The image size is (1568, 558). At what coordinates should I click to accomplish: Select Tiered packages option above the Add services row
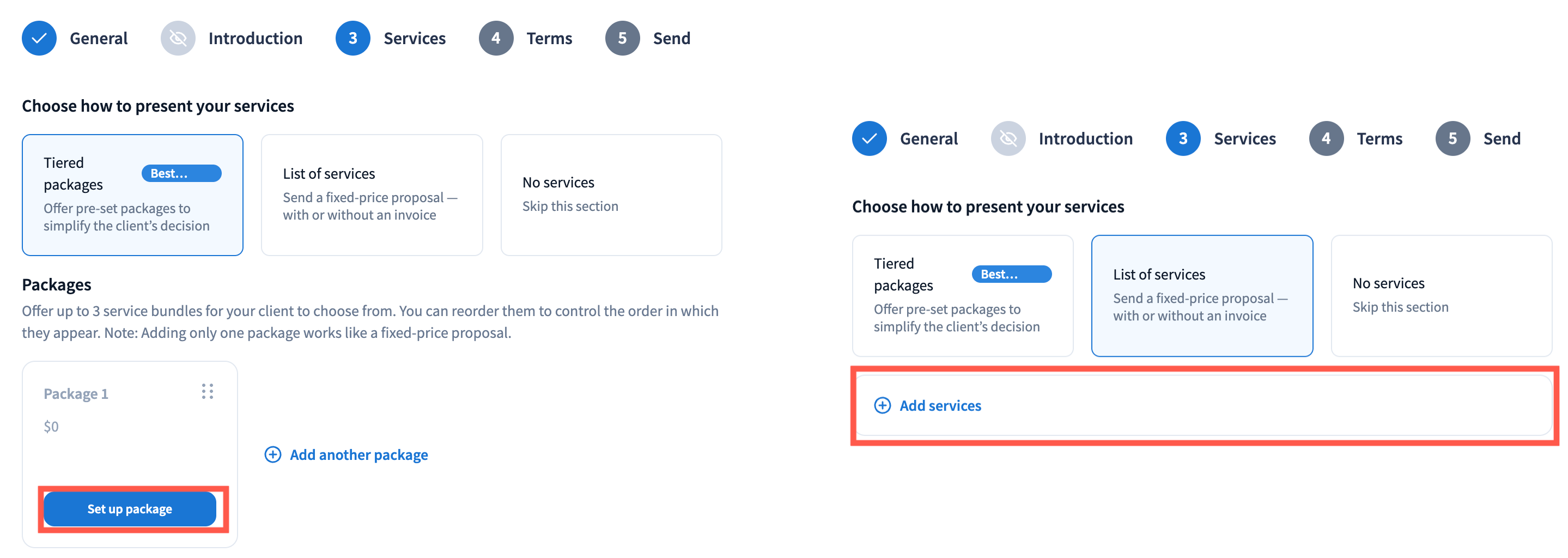click(x=962, y=296)
